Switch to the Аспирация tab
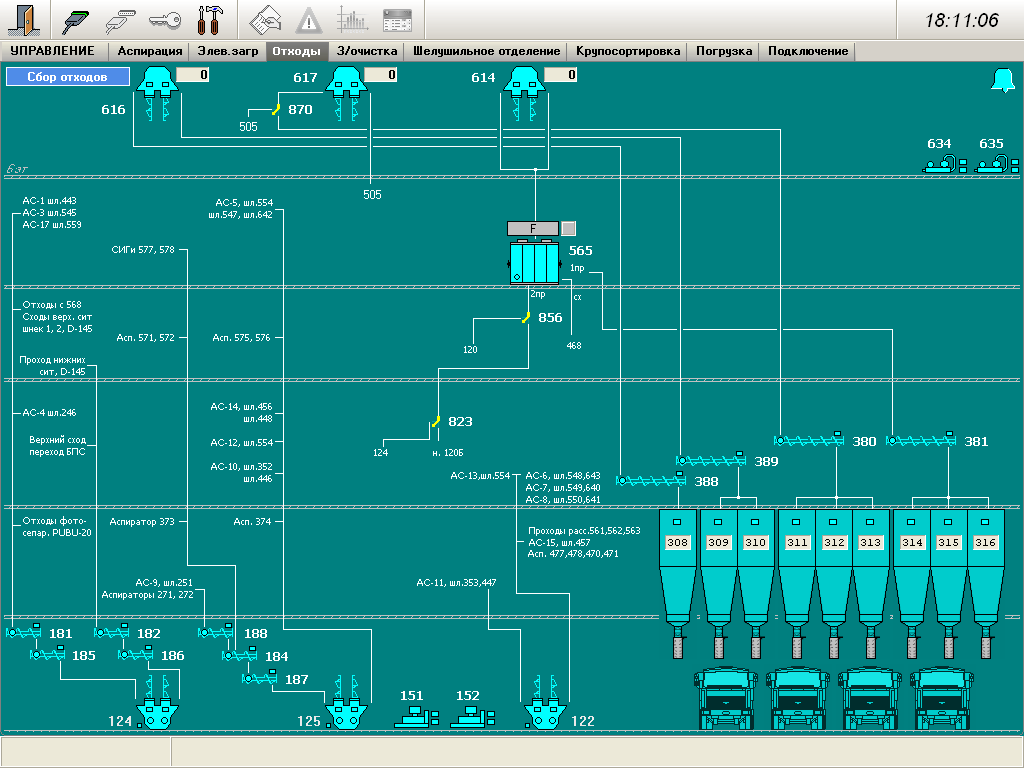Viewport: 1024px width, 768px height. point(149,51)
